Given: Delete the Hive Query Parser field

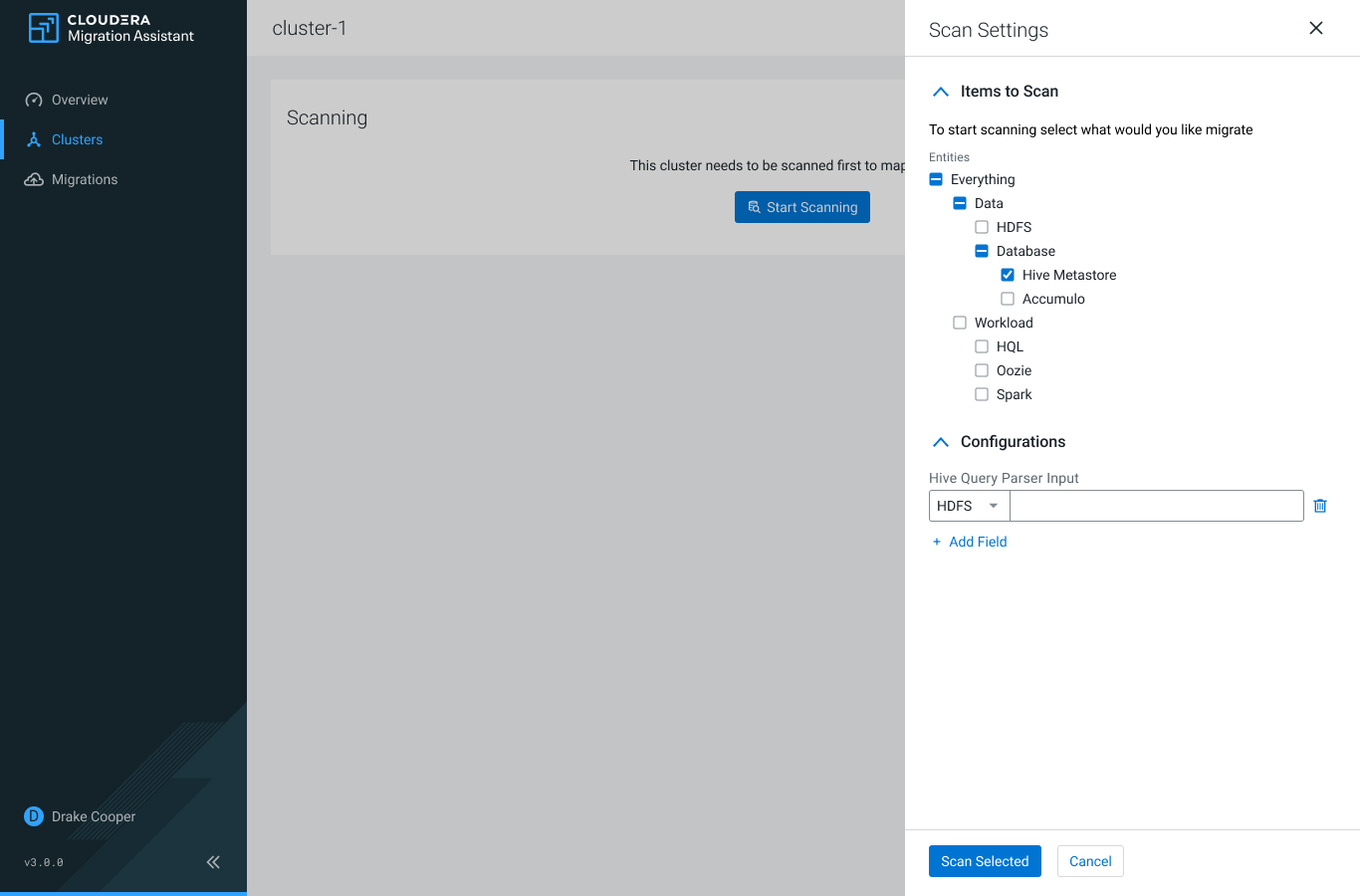Looking at the screenshot, I should 1320,506.
